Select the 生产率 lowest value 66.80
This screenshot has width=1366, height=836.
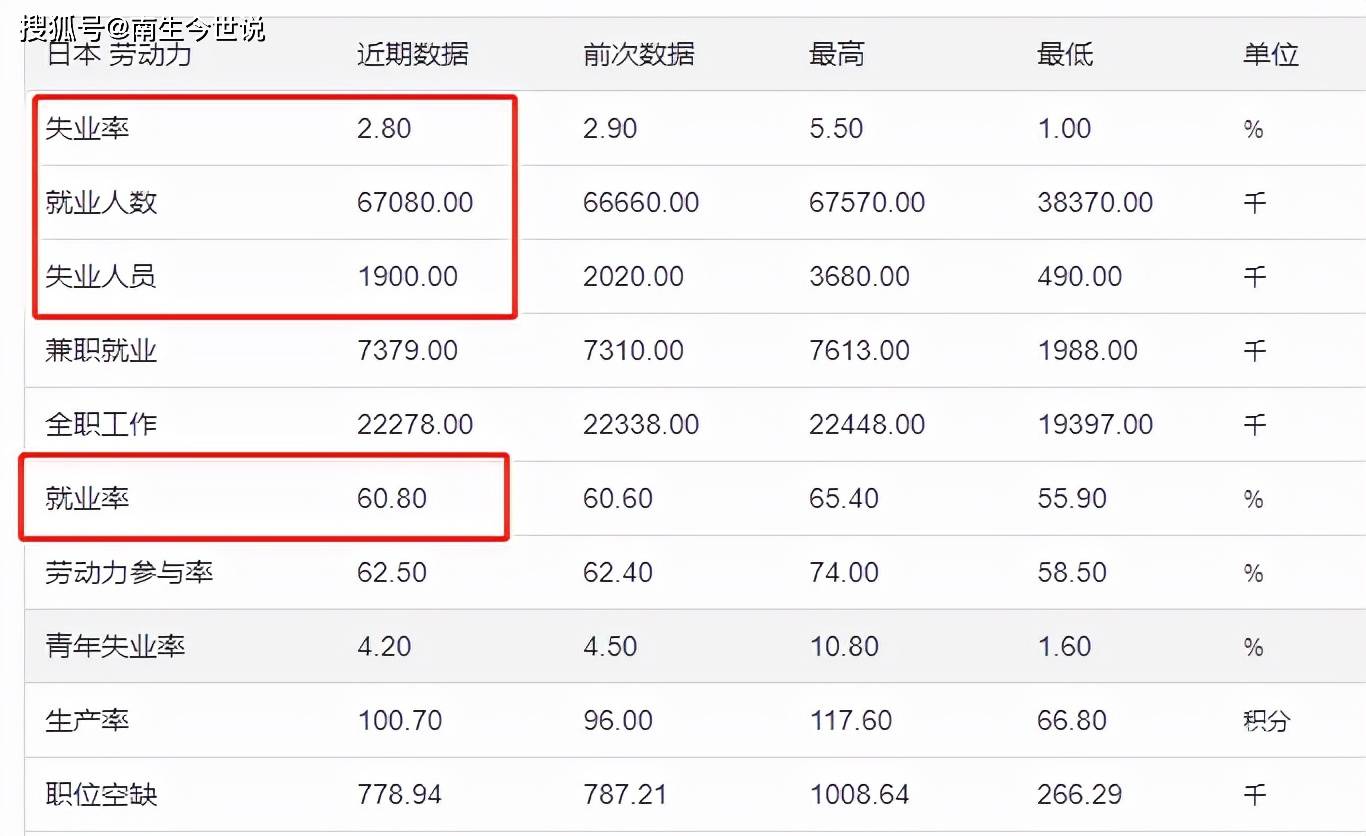[x=1072, y=721]
